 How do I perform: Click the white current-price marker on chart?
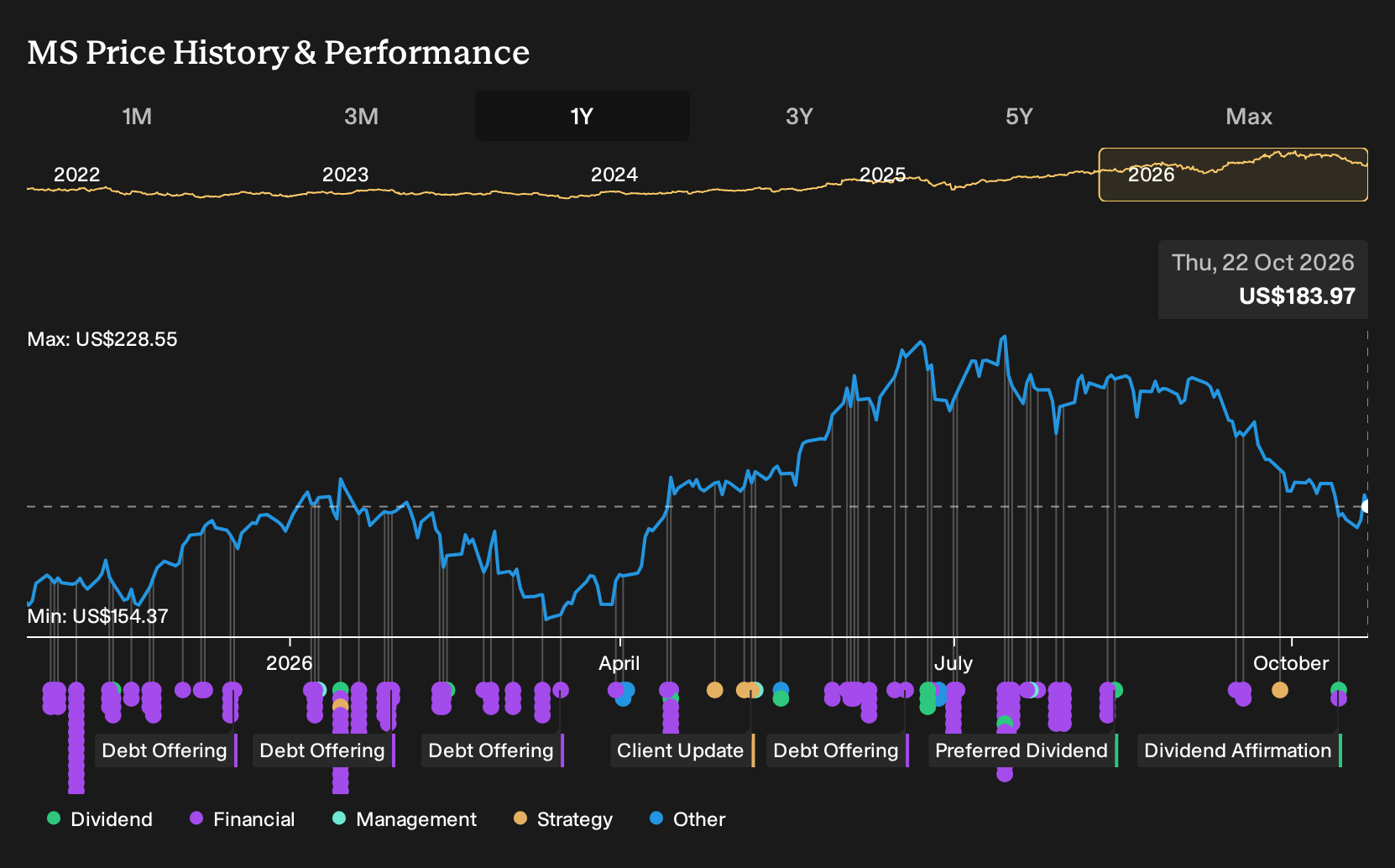pyautogui.click(x=1366, y=505)
